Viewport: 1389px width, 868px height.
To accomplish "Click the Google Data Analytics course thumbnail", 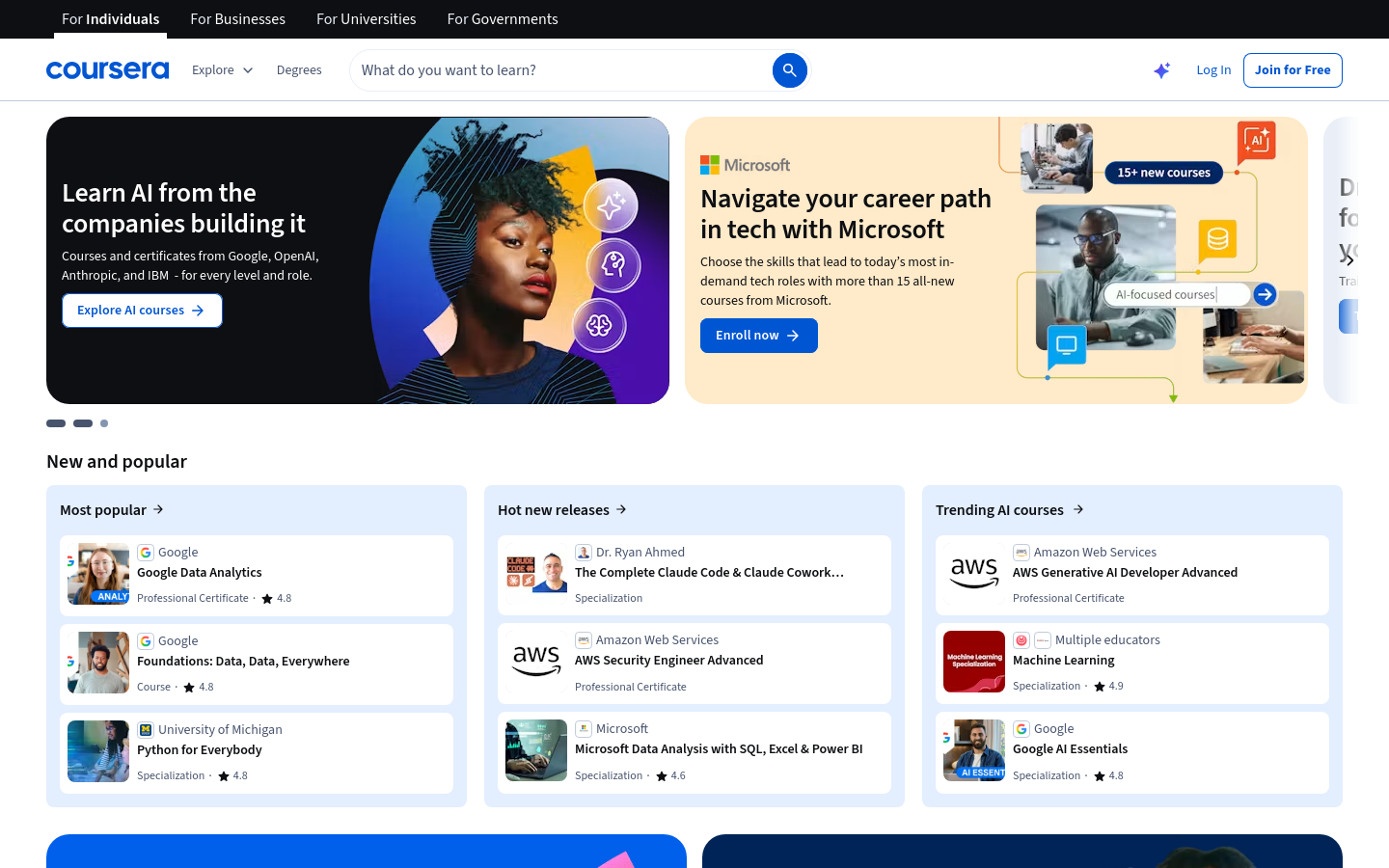I will 98,574.
